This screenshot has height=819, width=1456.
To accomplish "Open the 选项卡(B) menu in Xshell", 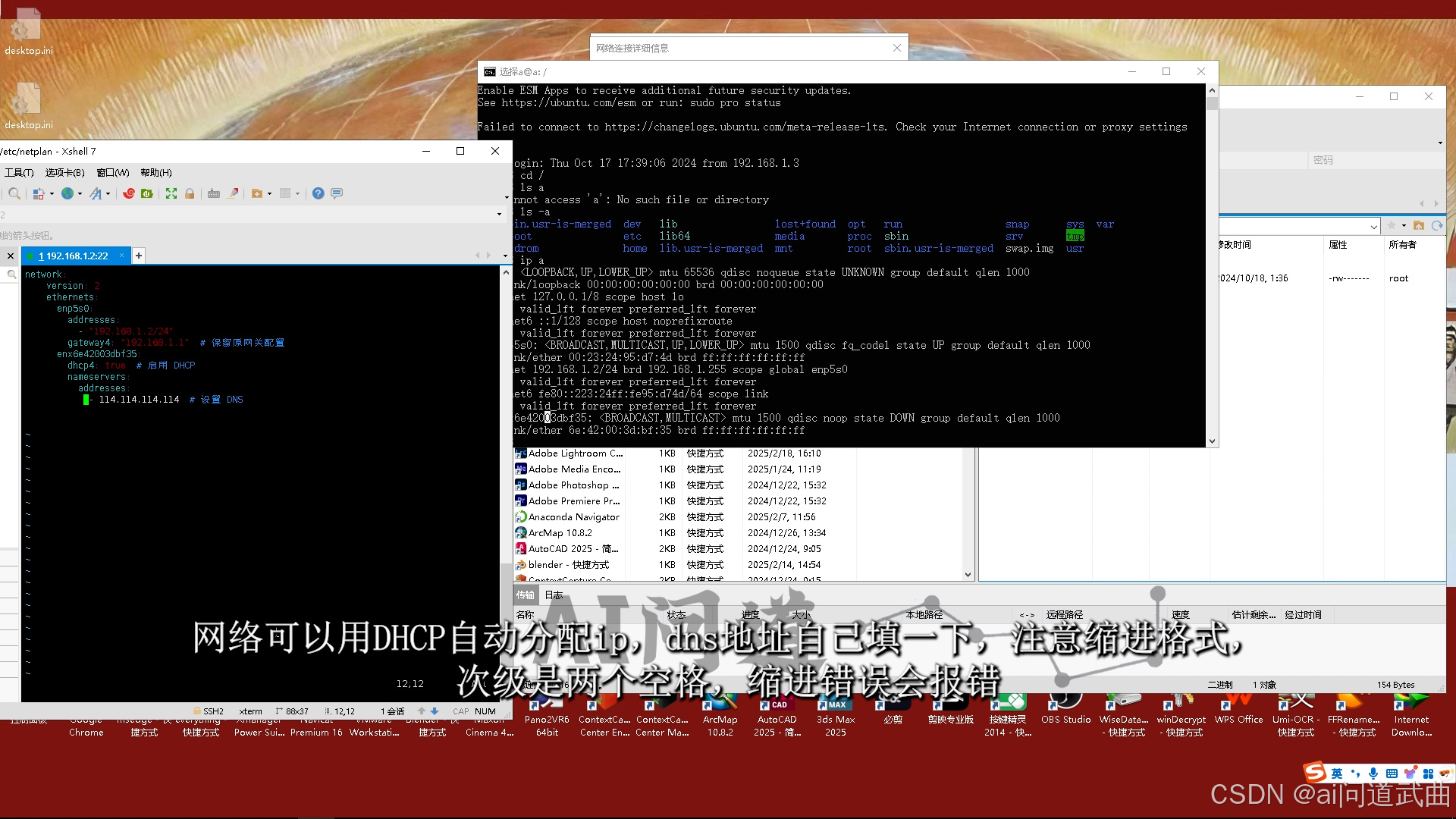I will click(x=64, y=173).
